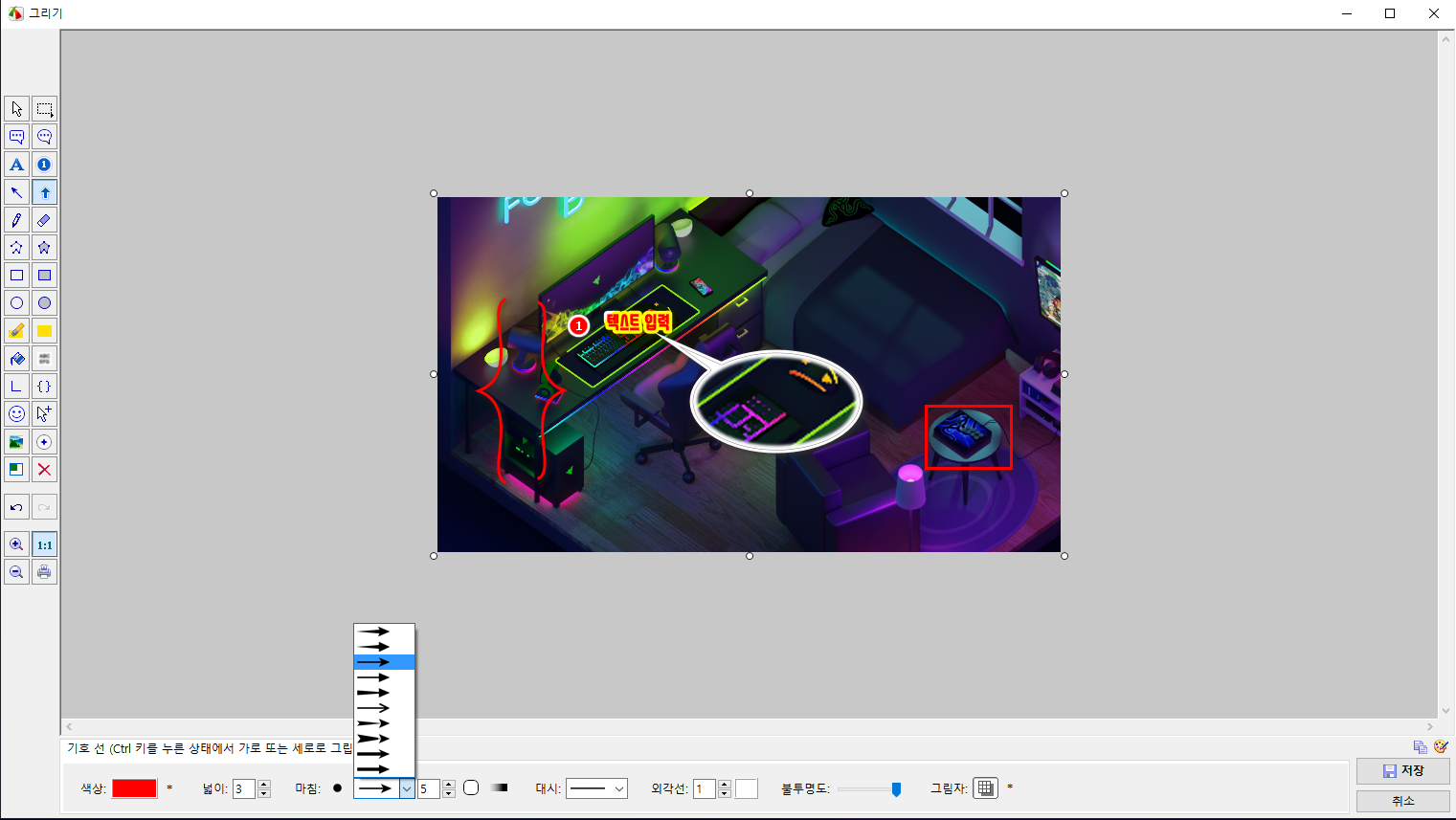This screenshot has height=820, width=1456.
Task: Select the filled ellipse tool
Action: [x=44, y=303]
